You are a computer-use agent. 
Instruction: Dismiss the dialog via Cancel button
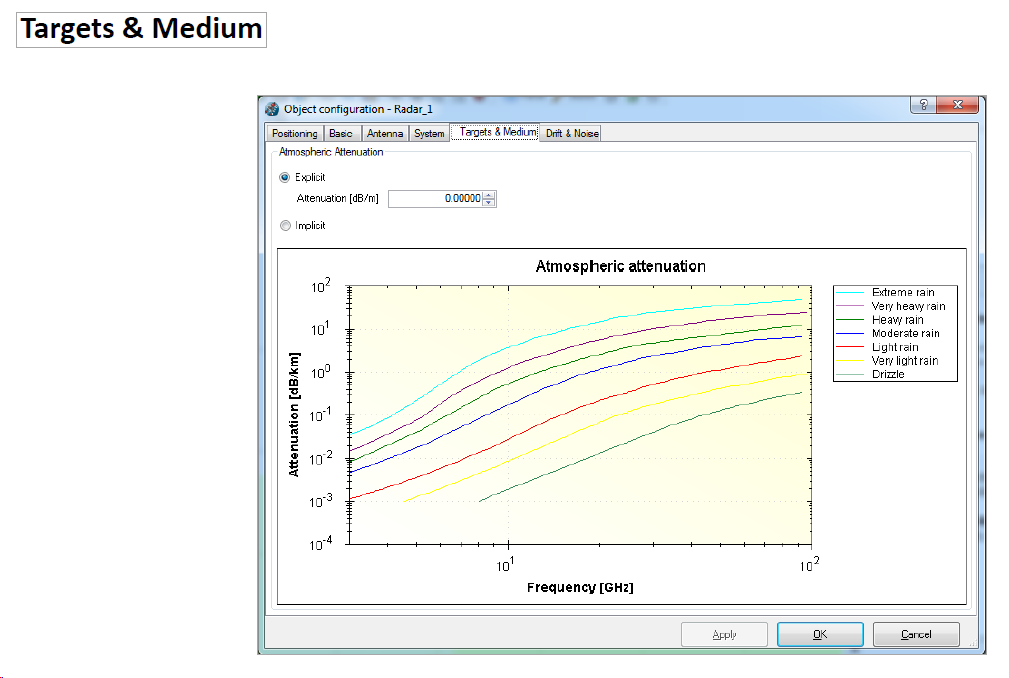pos(916,634)
